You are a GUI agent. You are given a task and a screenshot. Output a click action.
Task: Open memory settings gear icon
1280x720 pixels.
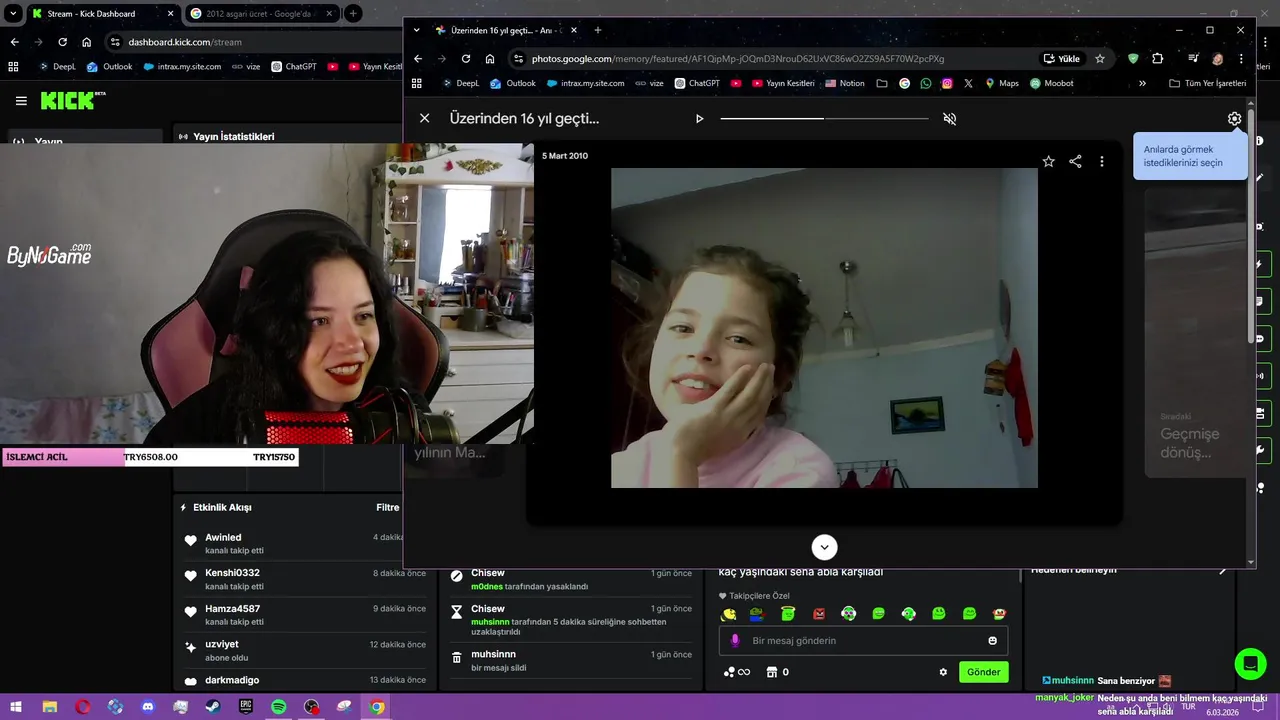tap(1234, 118)
